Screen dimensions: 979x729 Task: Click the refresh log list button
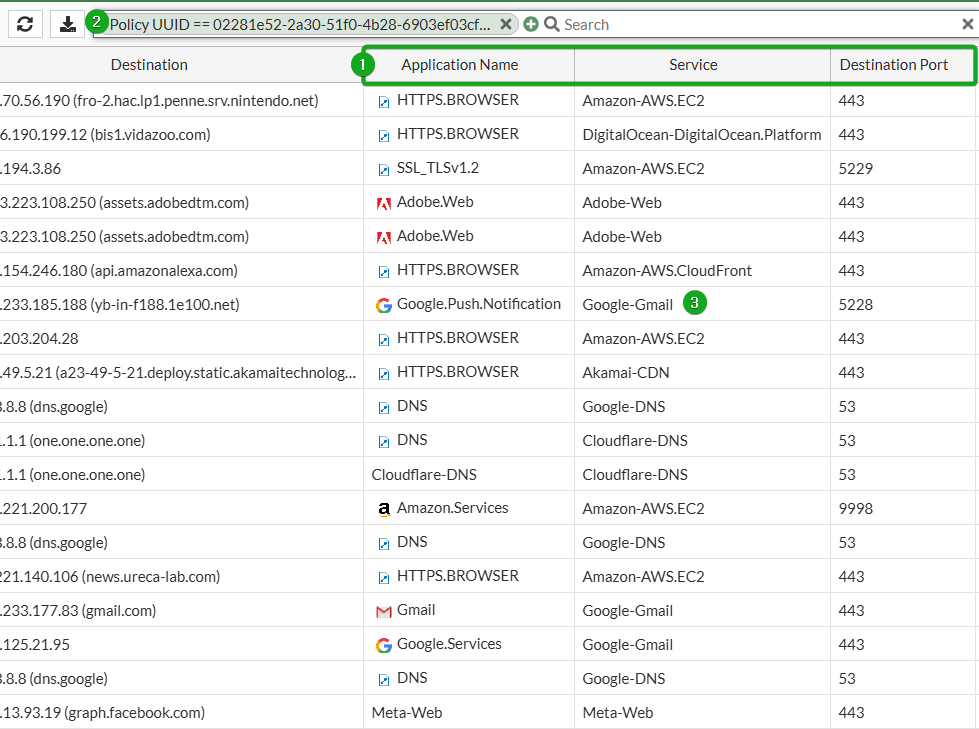[25, 24]
